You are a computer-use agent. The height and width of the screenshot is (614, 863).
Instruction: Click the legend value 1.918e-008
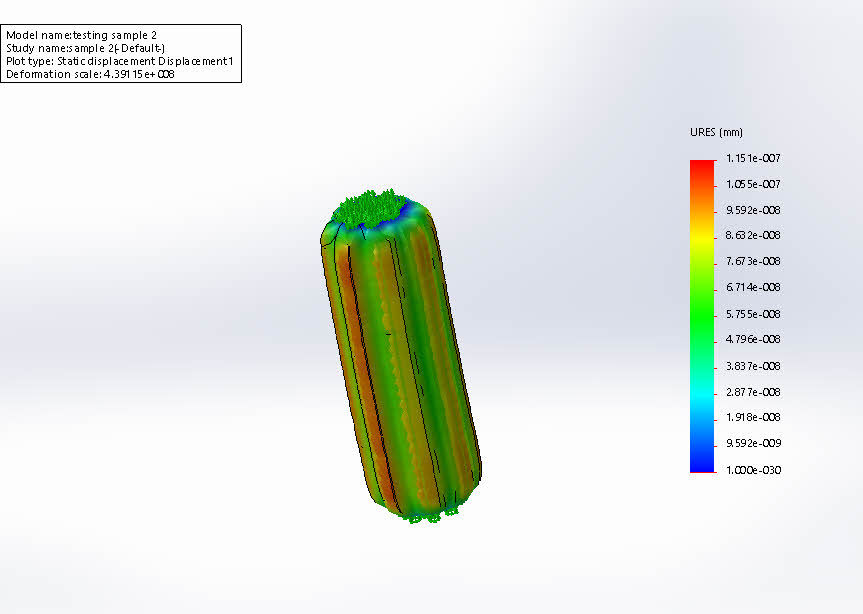pos(753,418)
